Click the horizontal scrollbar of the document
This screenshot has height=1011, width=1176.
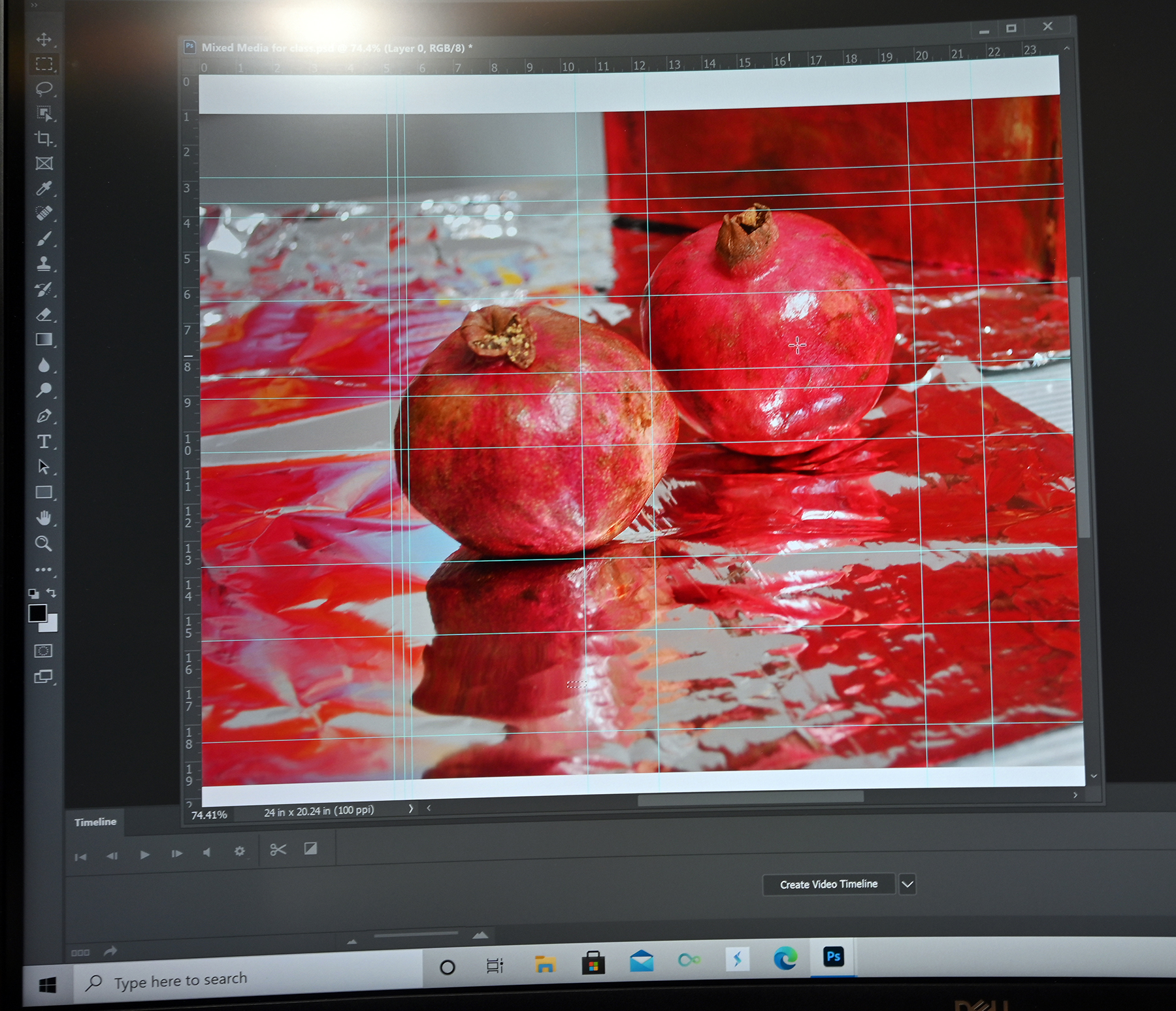pyautogui.click(x=750, y=798)
